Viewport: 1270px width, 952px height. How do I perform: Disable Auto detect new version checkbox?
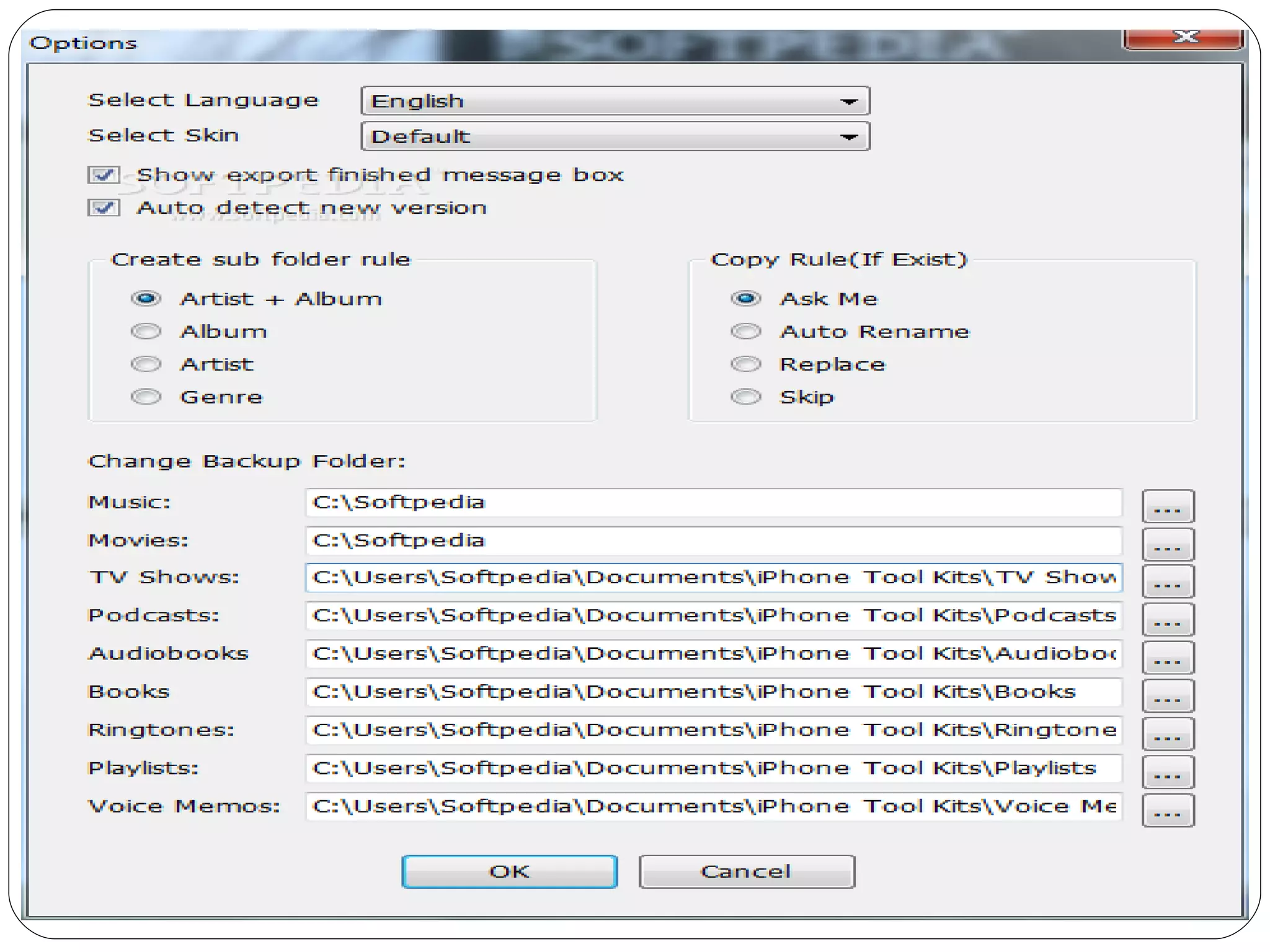(x=104, y=208)
